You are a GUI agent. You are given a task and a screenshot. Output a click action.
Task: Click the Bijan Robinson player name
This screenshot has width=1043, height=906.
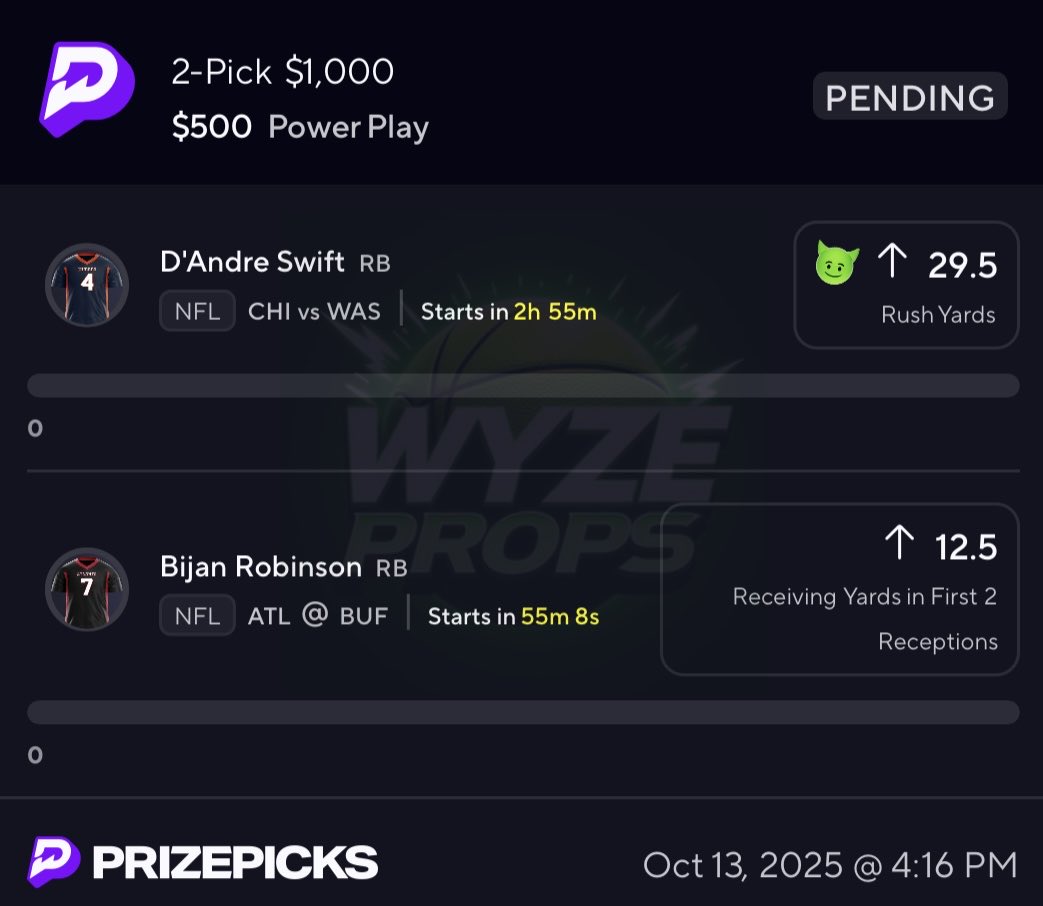pyautogui.click(x=261, y=567)
